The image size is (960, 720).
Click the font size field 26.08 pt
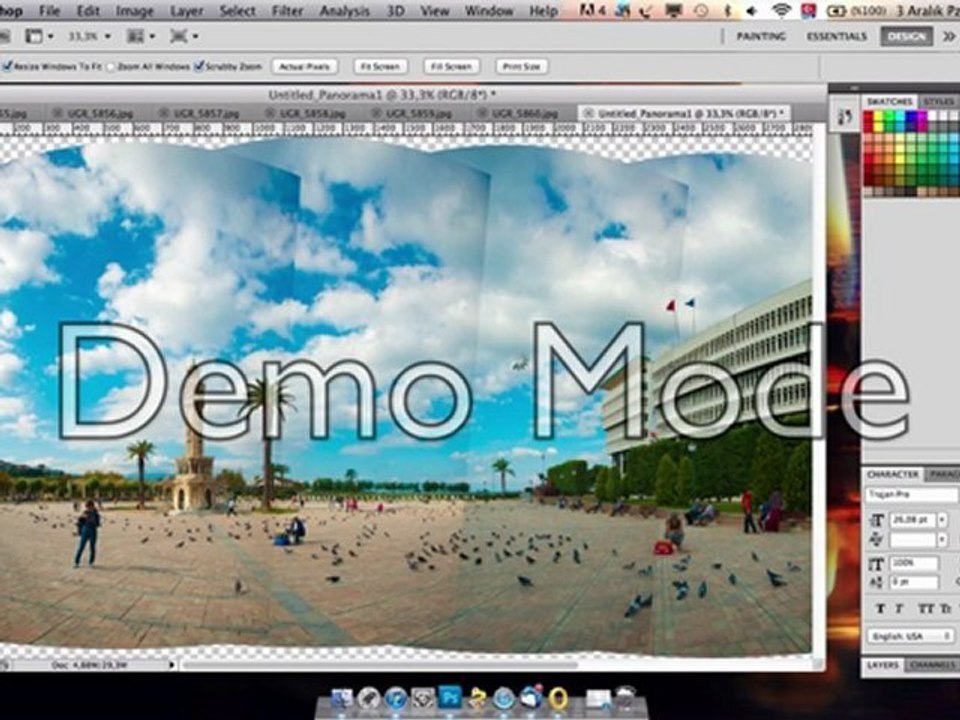[x=912, y=520]
